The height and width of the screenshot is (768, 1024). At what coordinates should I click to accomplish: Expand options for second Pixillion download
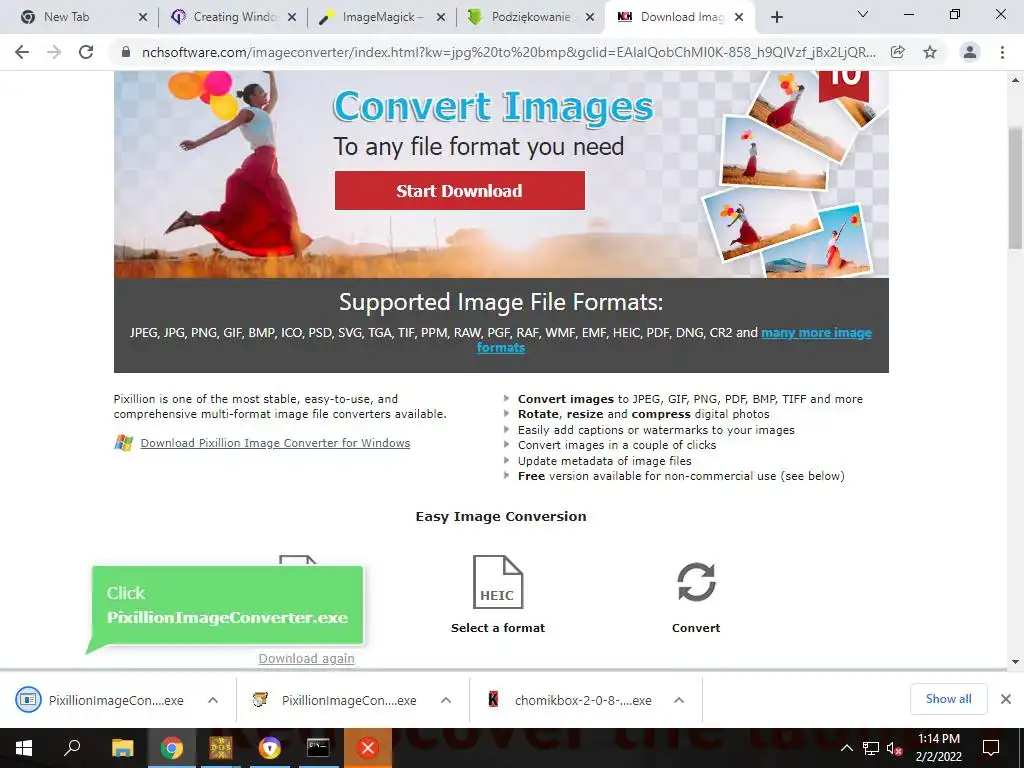coord(446,700)
